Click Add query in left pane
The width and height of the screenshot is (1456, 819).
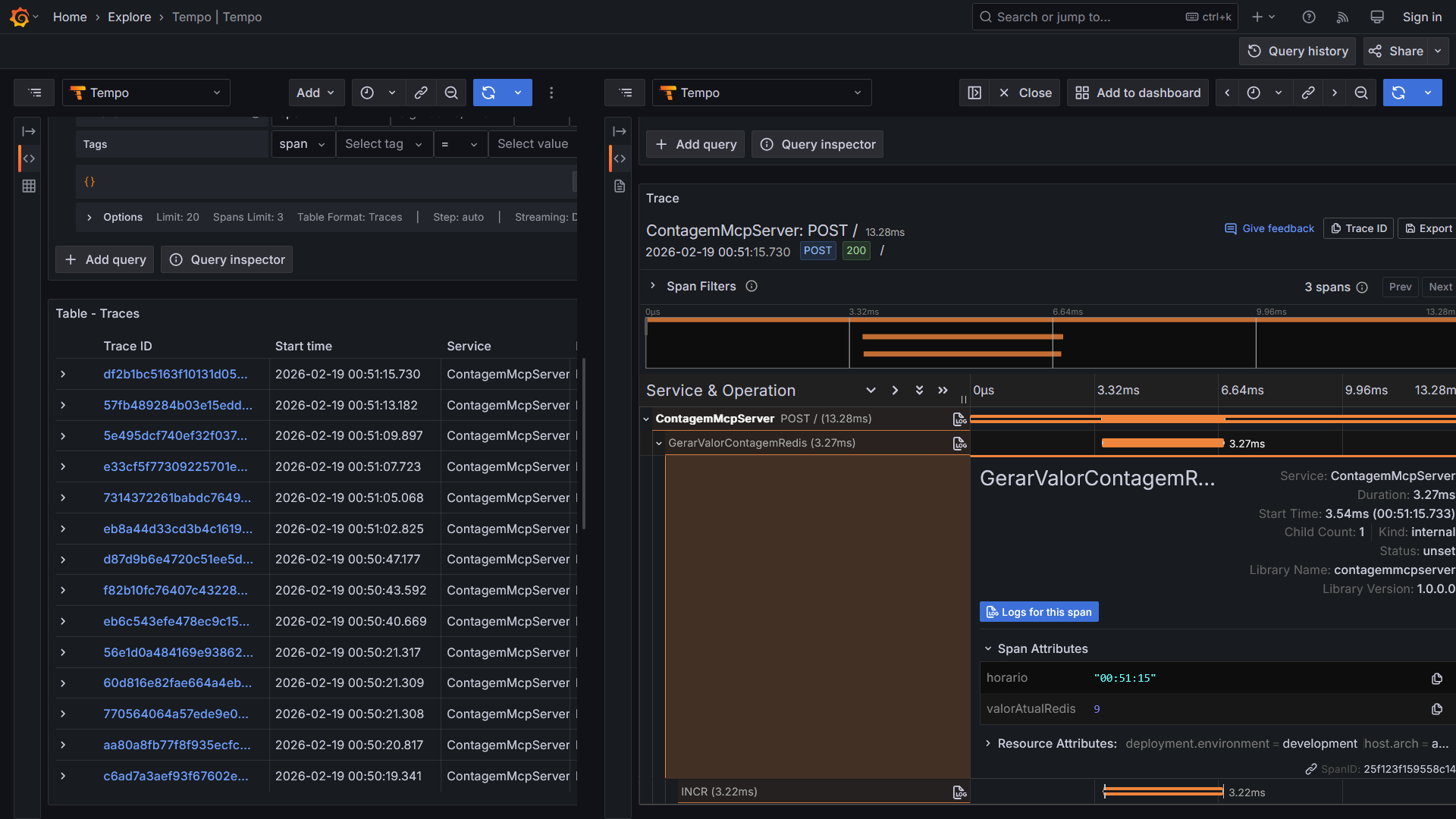pos(105,260)
